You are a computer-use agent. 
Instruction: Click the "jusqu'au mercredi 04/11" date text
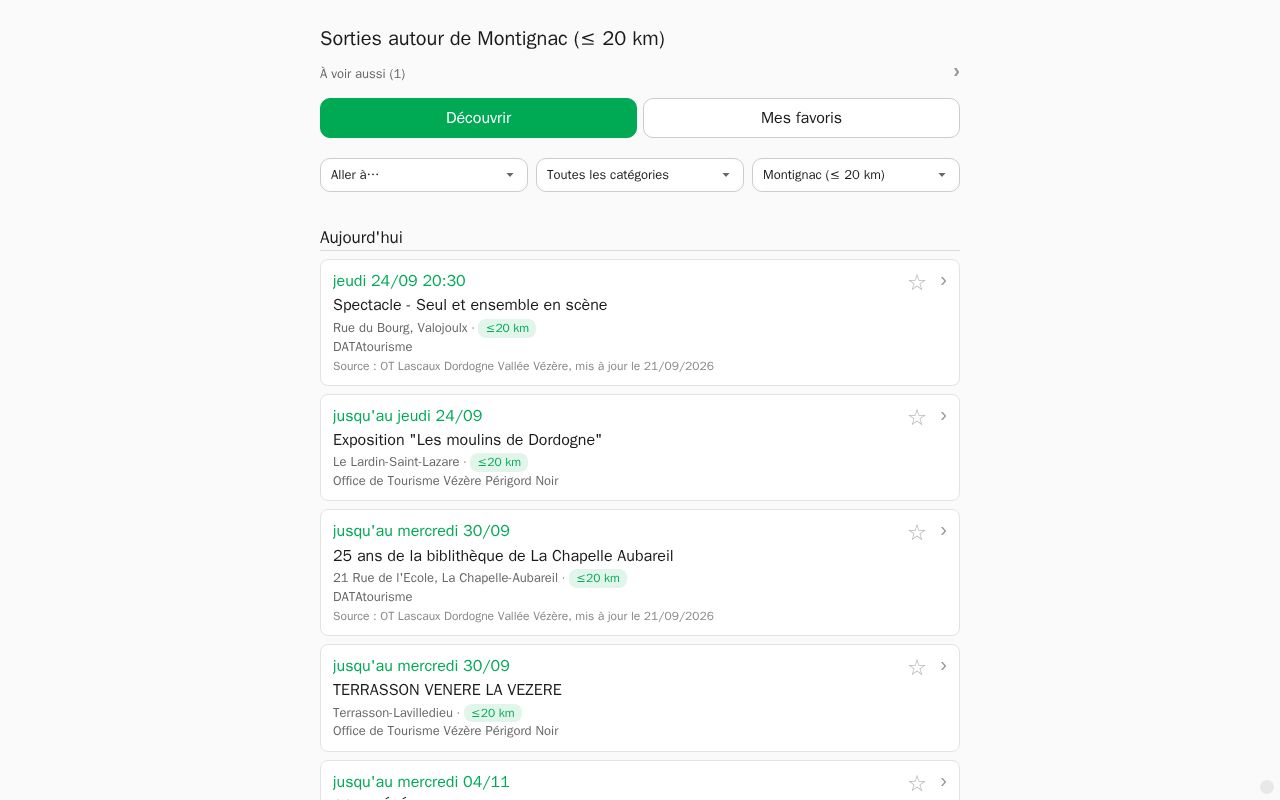[x=421, y=782]
